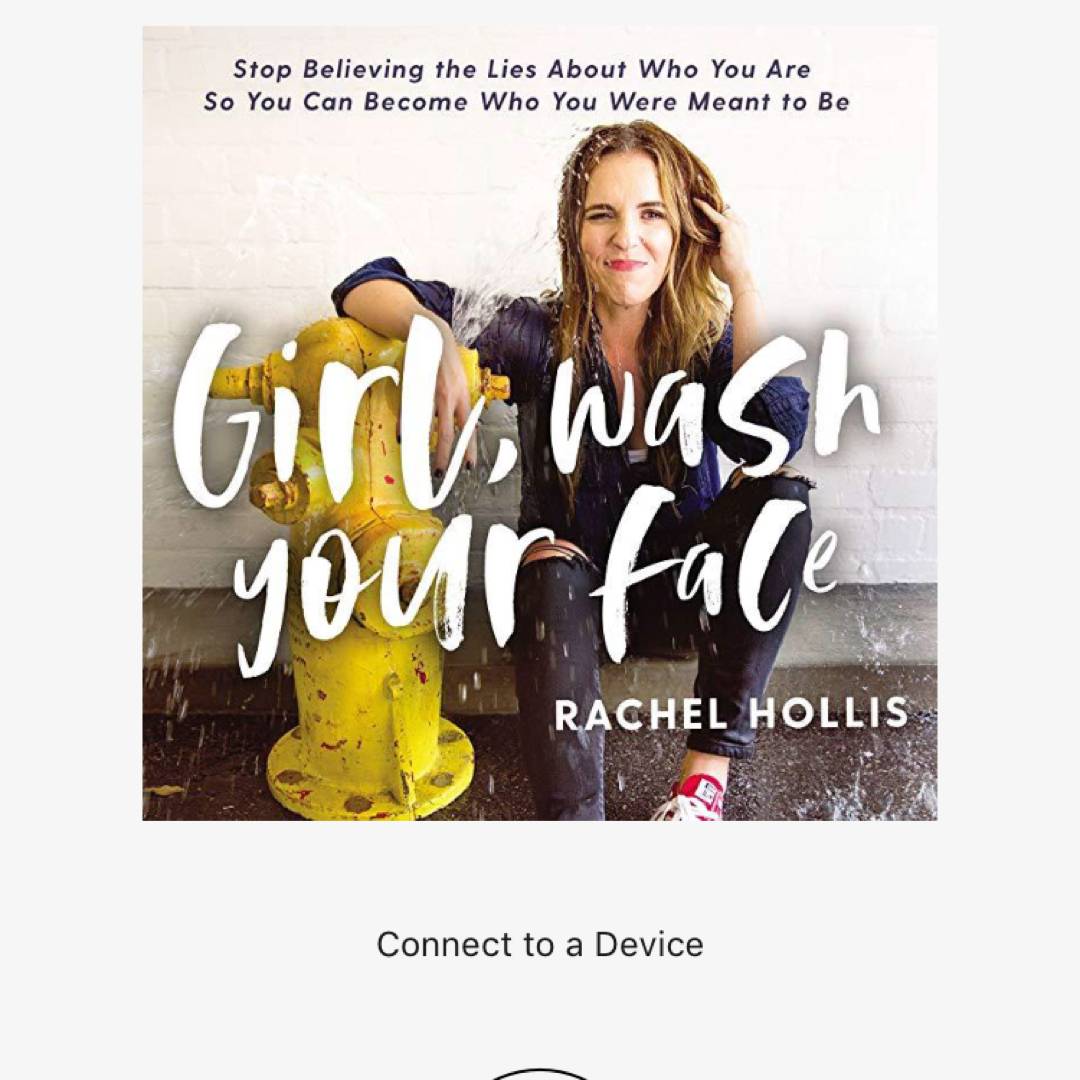Click the word 'RACHEL' on the cover
The width and height of the screenshot is (1080, 1080).
(641, 714)
